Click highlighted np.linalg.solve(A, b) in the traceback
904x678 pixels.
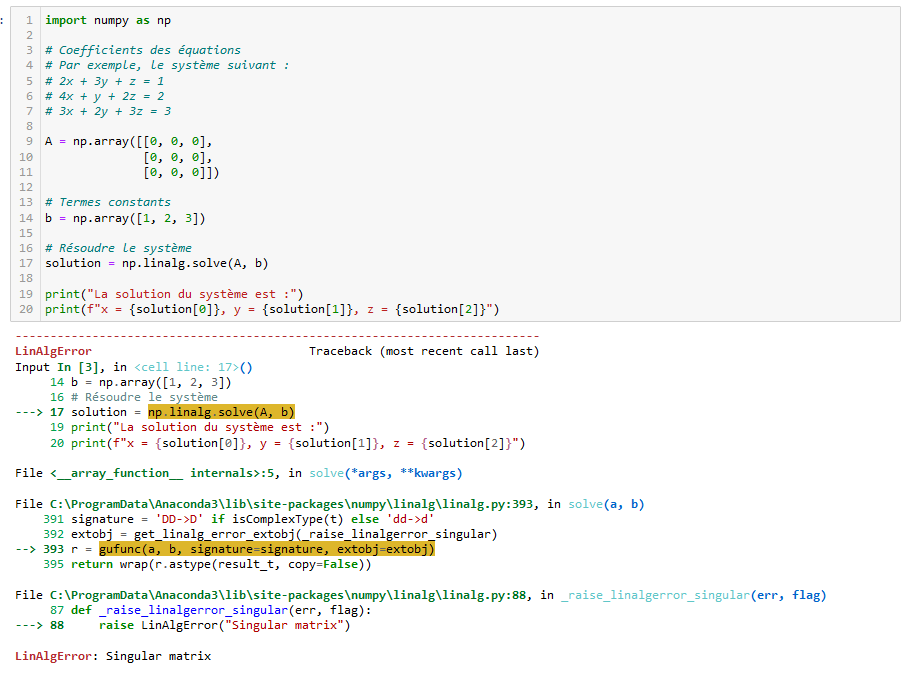(221, 412)
